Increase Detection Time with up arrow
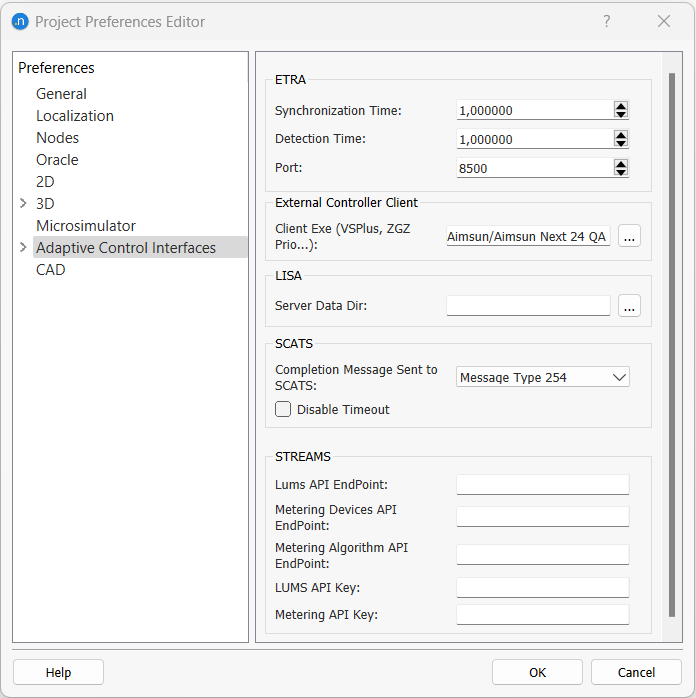696x698 pixels. tap(621, 134)
